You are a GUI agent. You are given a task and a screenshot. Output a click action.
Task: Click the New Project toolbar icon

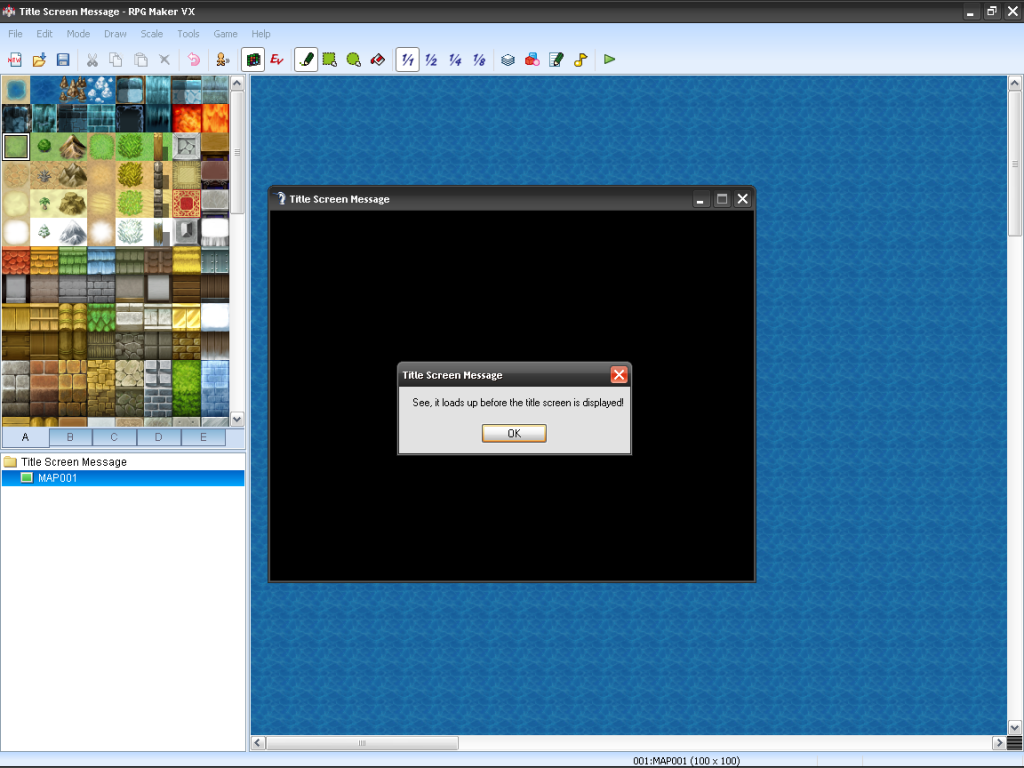[15, 60]
